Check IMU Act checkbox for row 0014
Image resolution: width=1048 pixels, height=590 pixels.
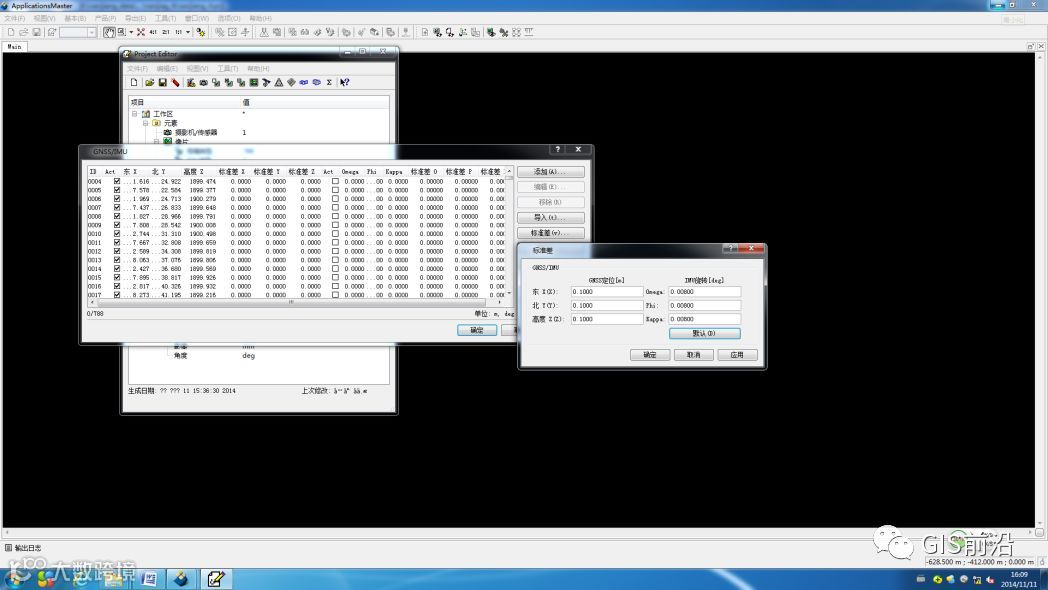(335, 269)
